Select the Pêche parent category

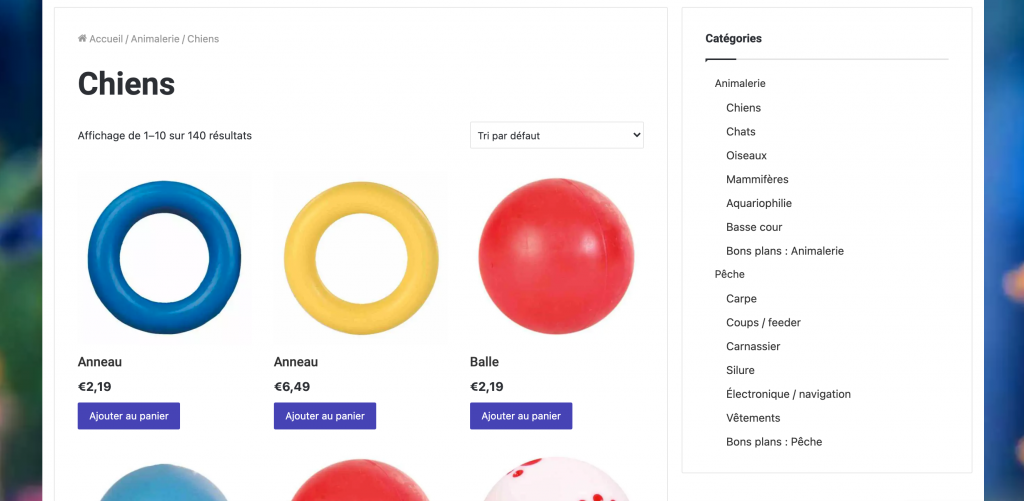click(730, 274)
